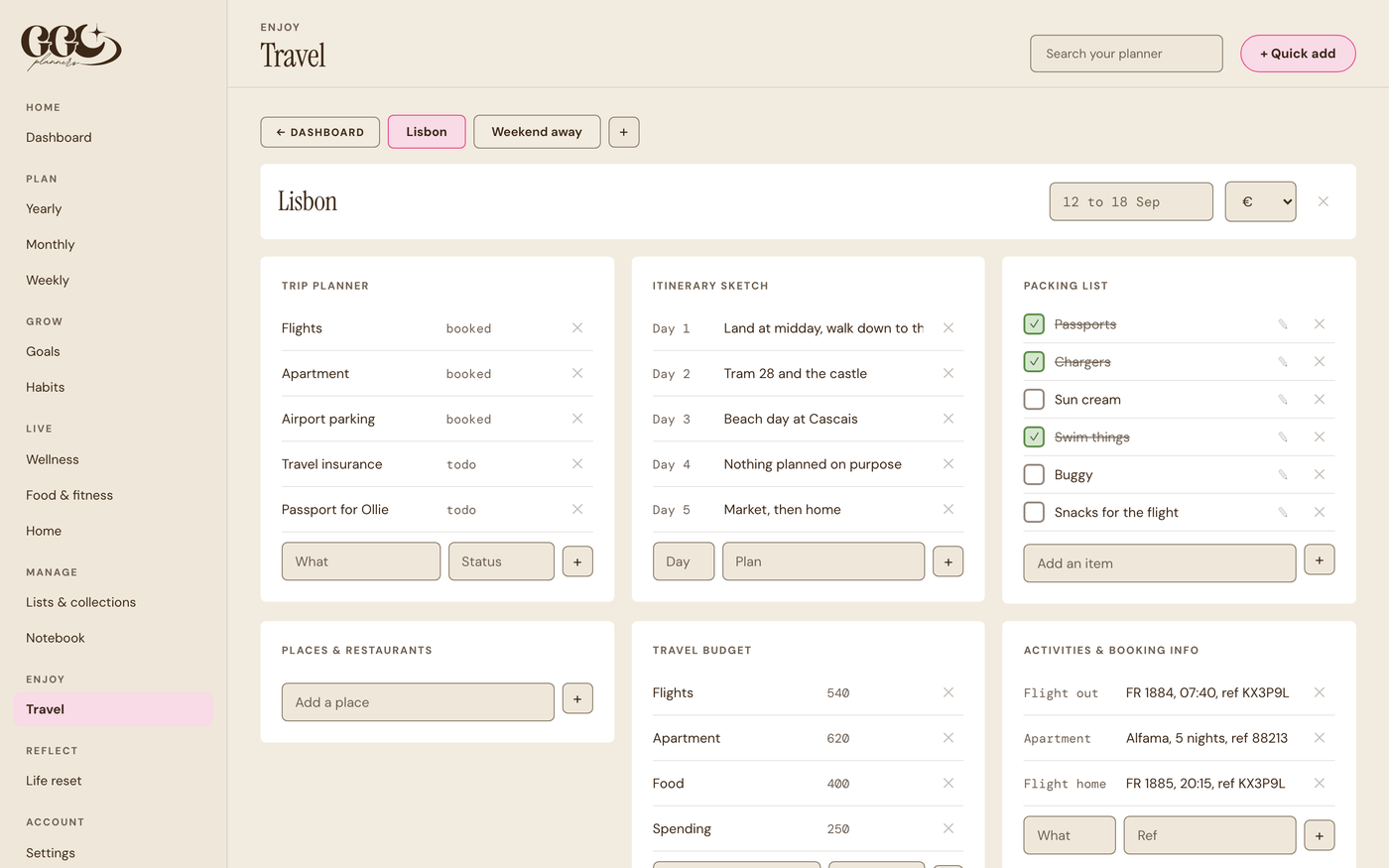This screenshot has height=868, width=1389.
Task: Uncheck the Swim things checkbox
Action: click(1034, 437)
